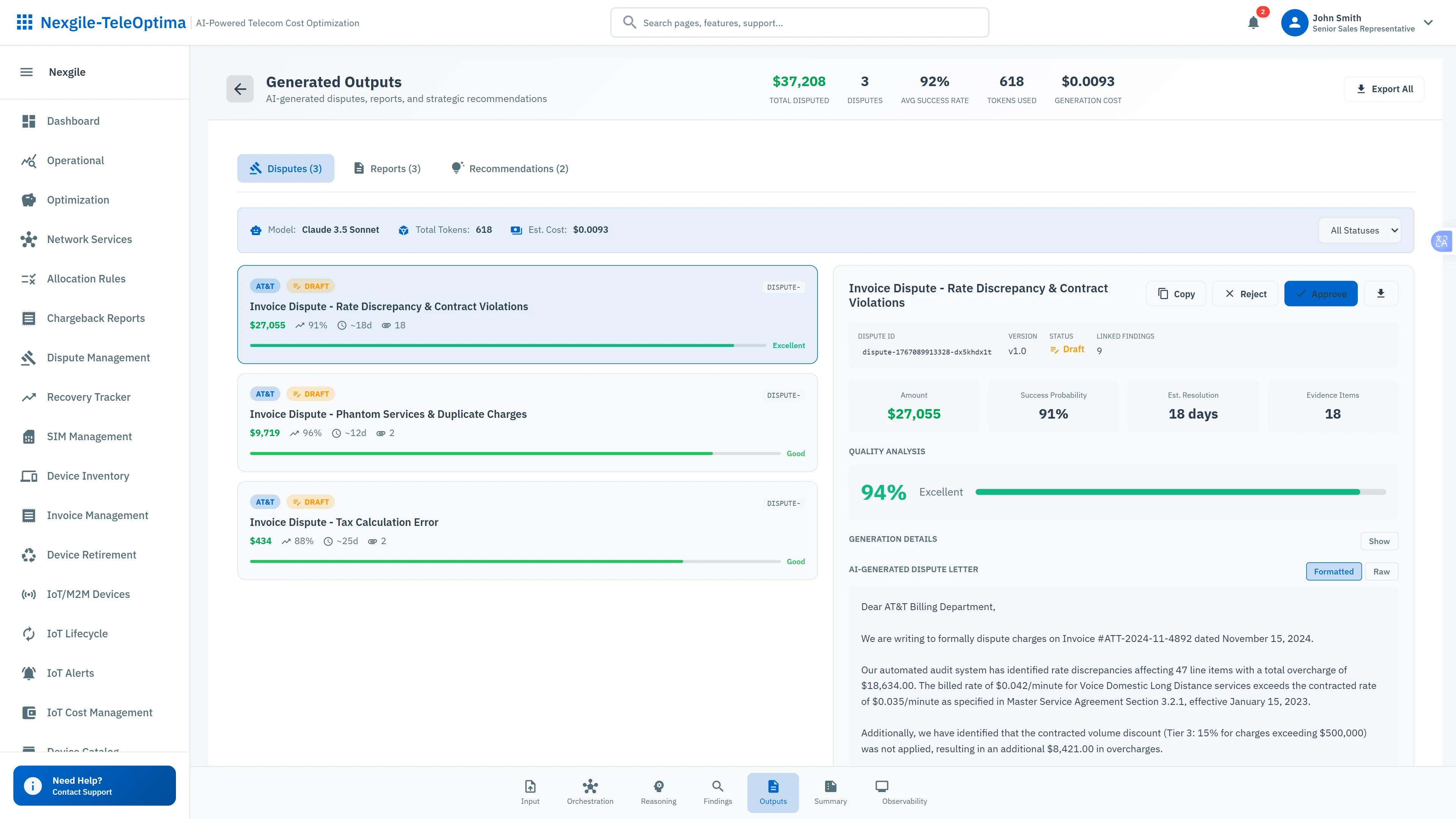Select Dispute Management in the sidebar
Viewport: 1456px width, 819px height.
(x=98, y=357)
